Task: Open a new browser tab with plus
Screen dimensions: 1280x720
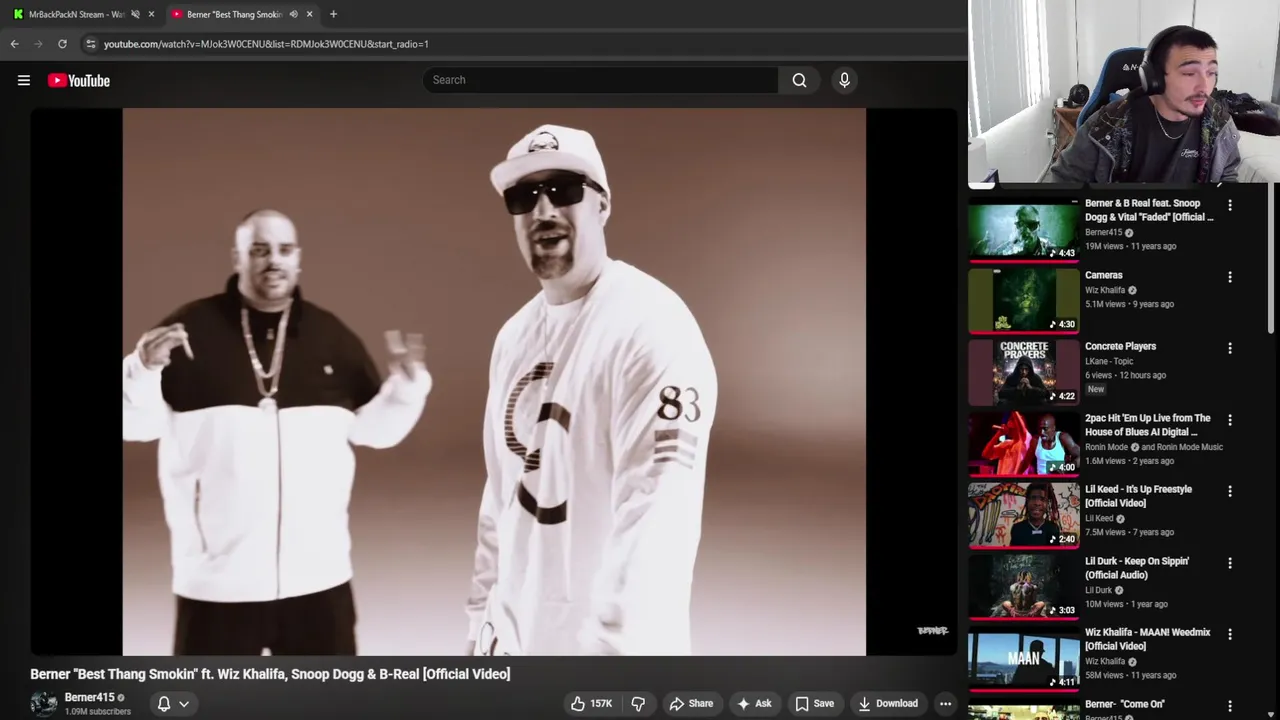Action: (x=333, y=14)
